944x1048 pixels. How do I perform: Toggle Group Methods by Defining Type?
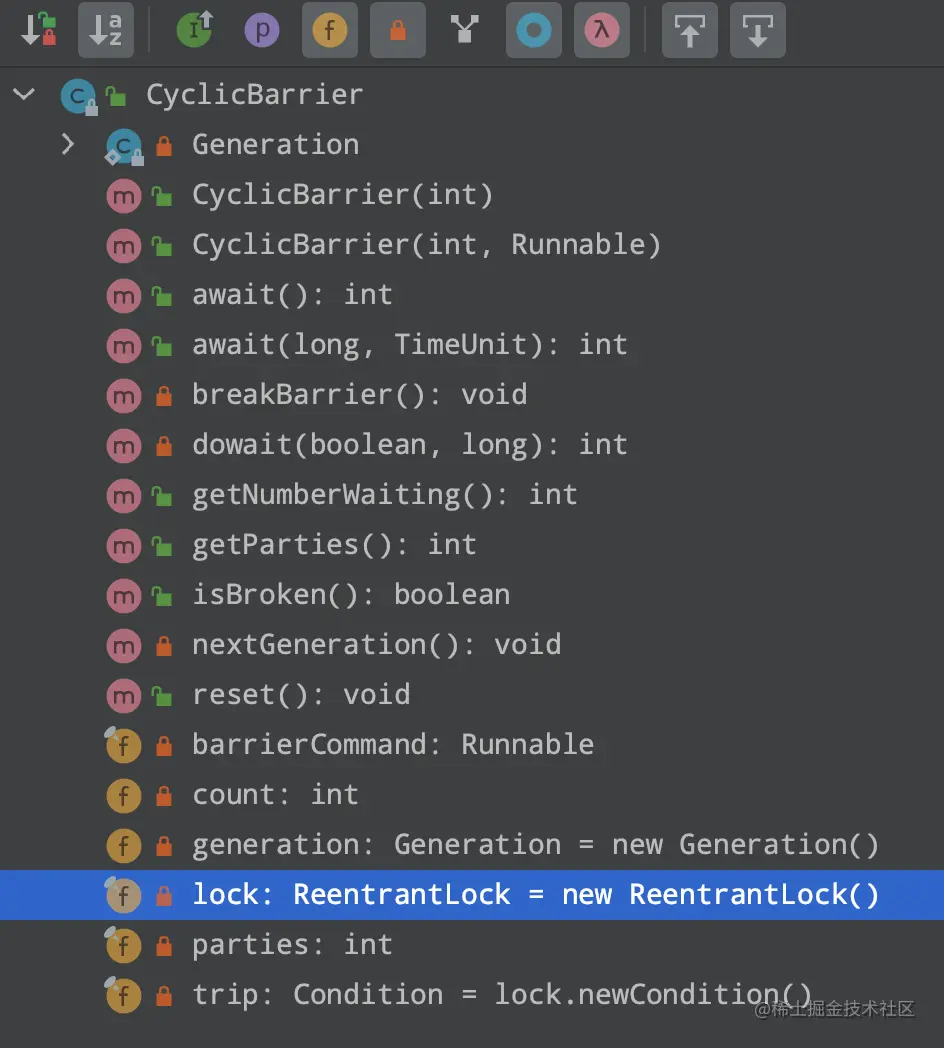[x=465, y=30]
